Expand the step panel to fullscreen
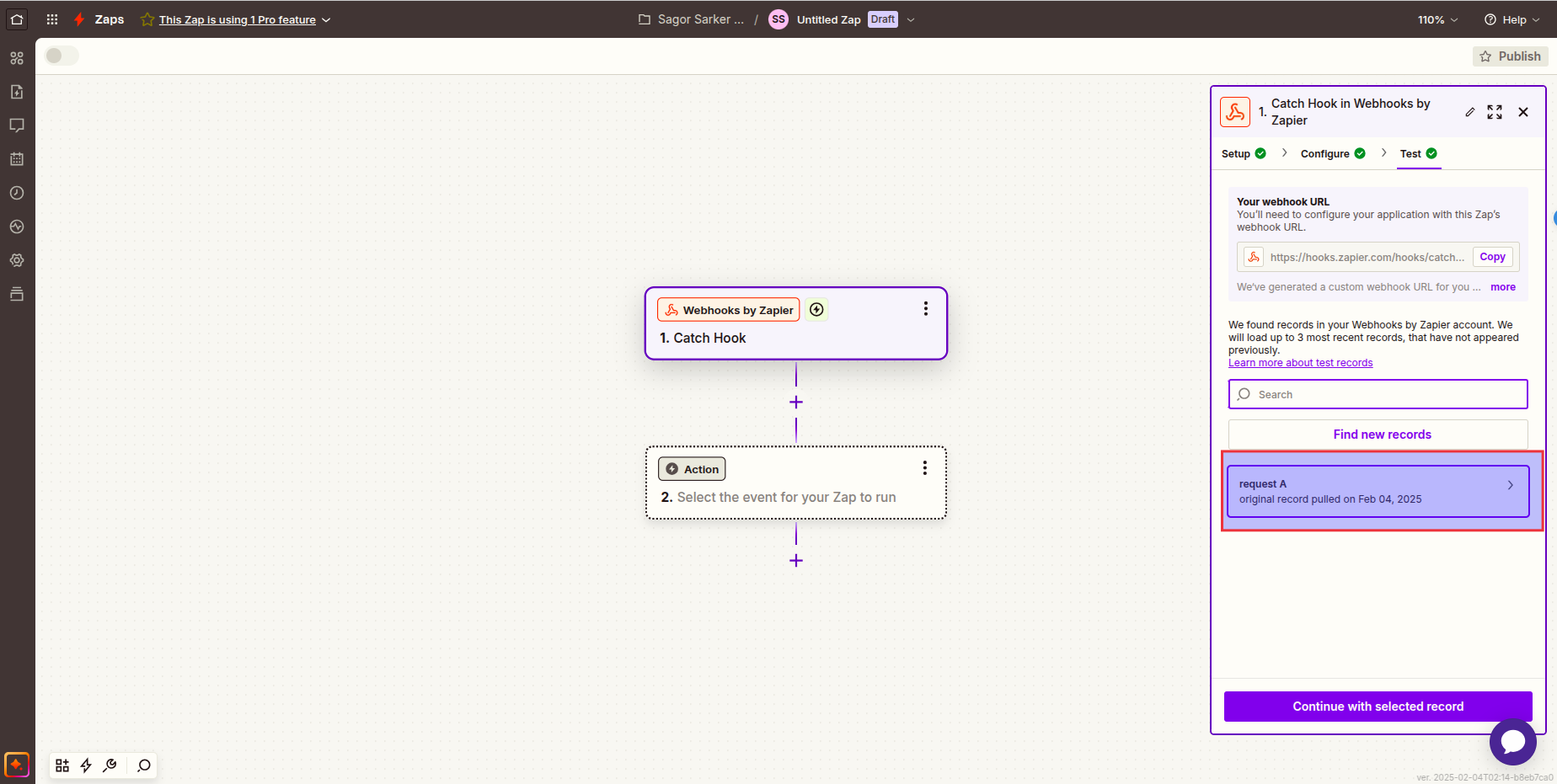Viewport: 1557px width, 784px height. 1495,112
